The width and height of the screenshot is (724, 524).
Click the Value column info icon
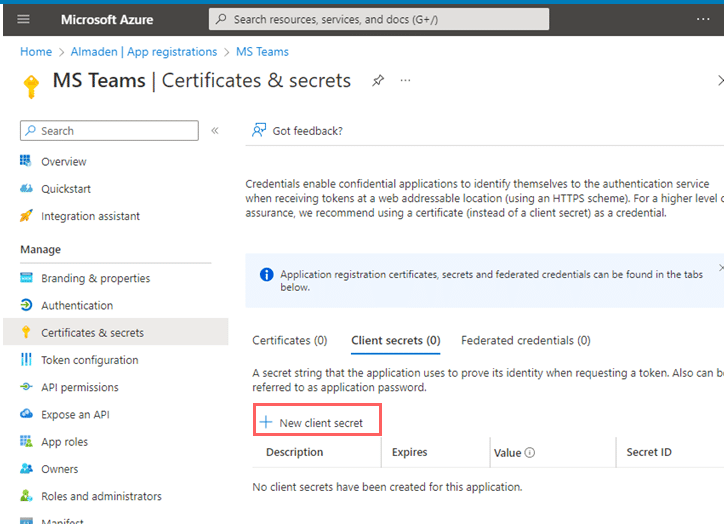(530, 453)
